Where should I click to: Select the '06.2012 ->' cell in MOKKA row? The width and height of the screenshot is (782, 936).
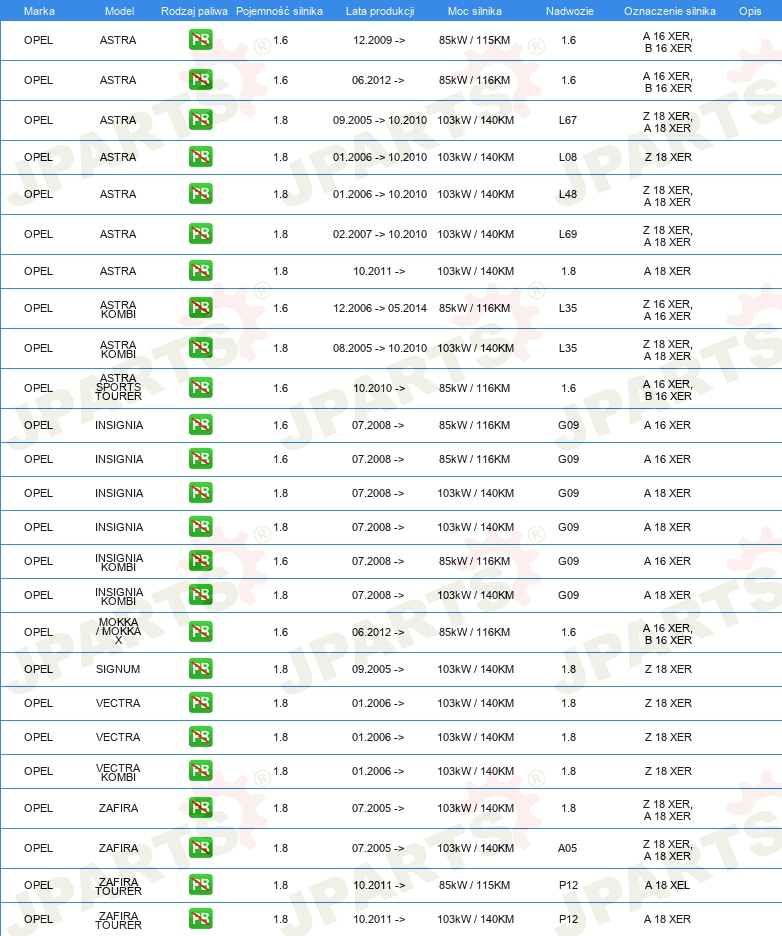378,632
